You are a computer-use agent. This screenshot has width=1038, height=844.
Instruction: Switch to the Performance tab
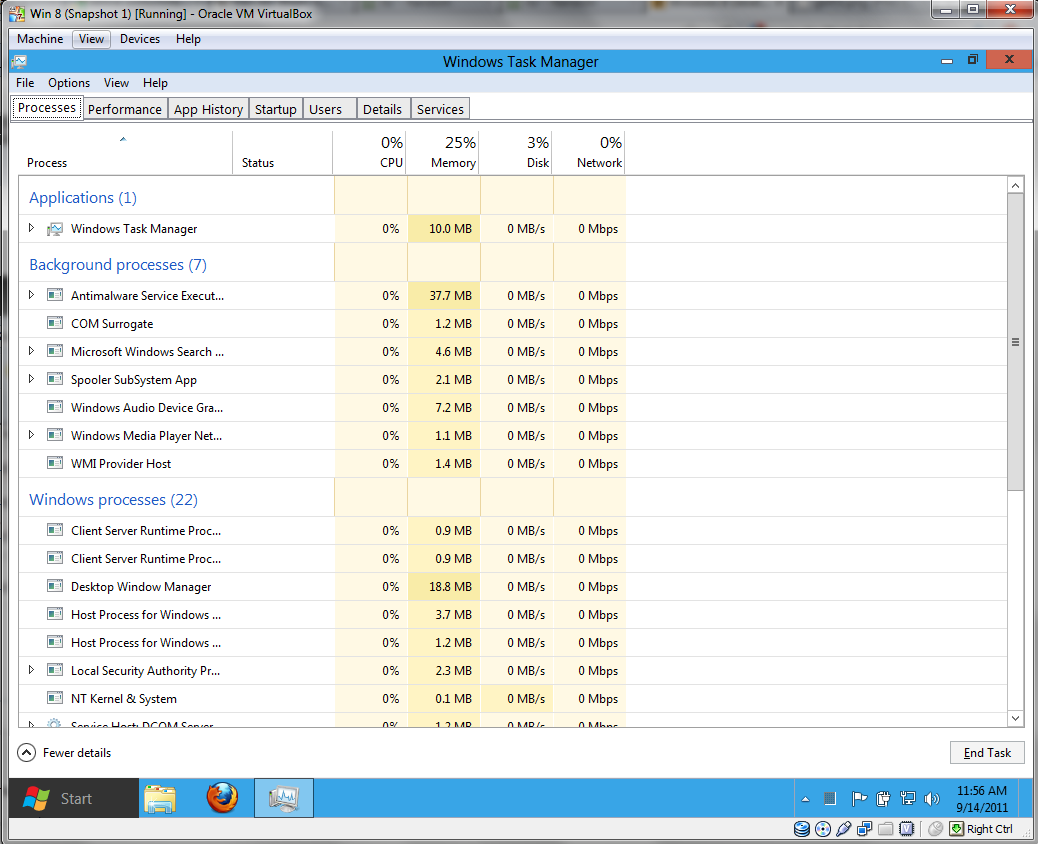tap(124, 109)
